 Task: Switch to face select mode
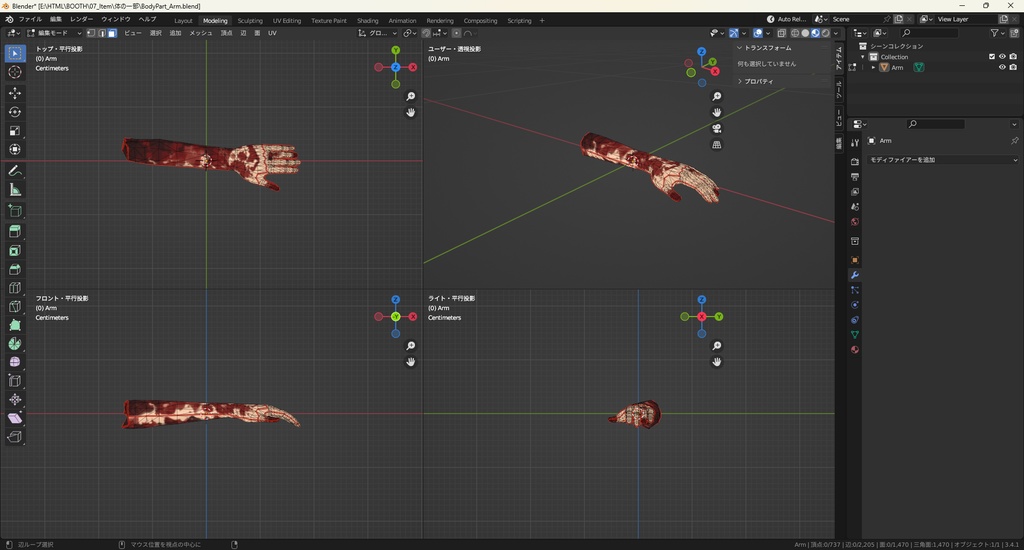tap(112, 33)
